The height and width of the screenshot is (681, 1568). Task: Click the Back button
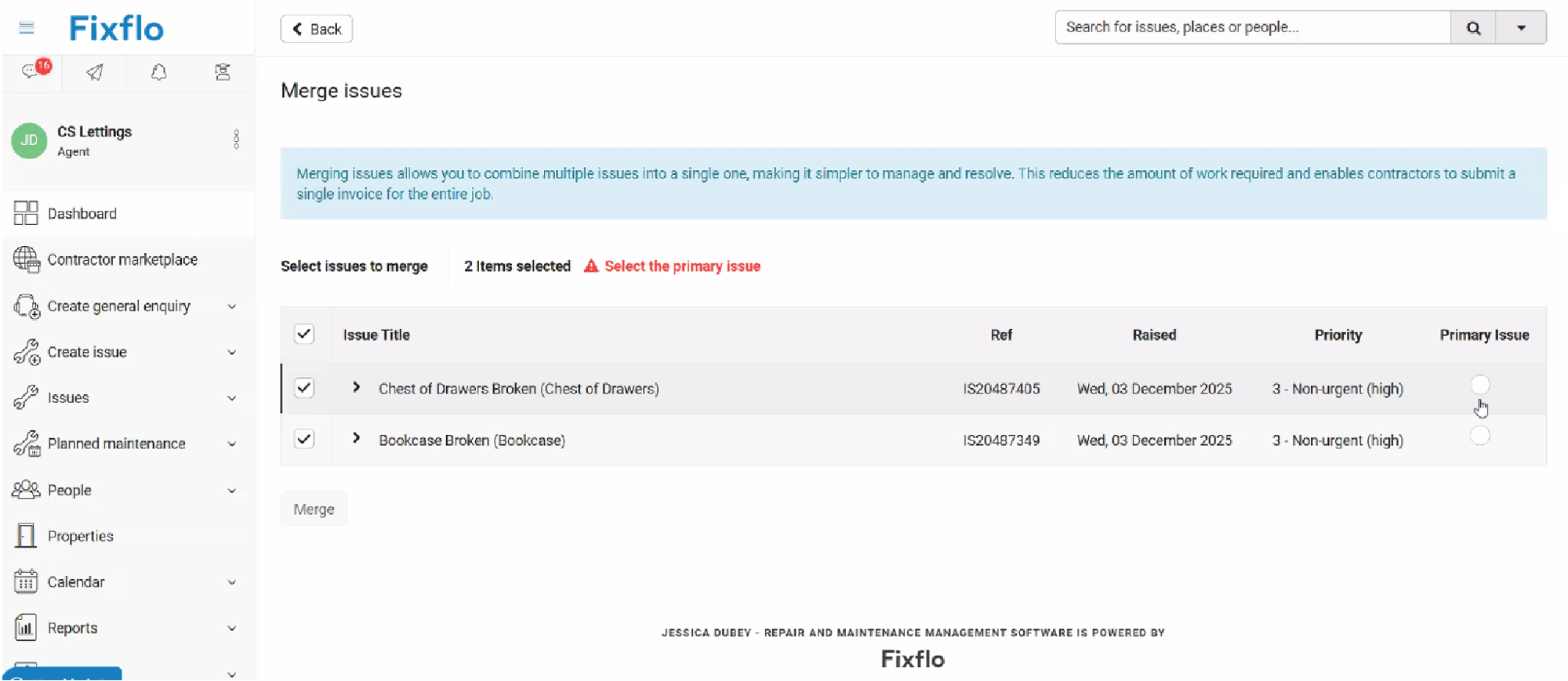pyautogui.click(x=317, y=29)
